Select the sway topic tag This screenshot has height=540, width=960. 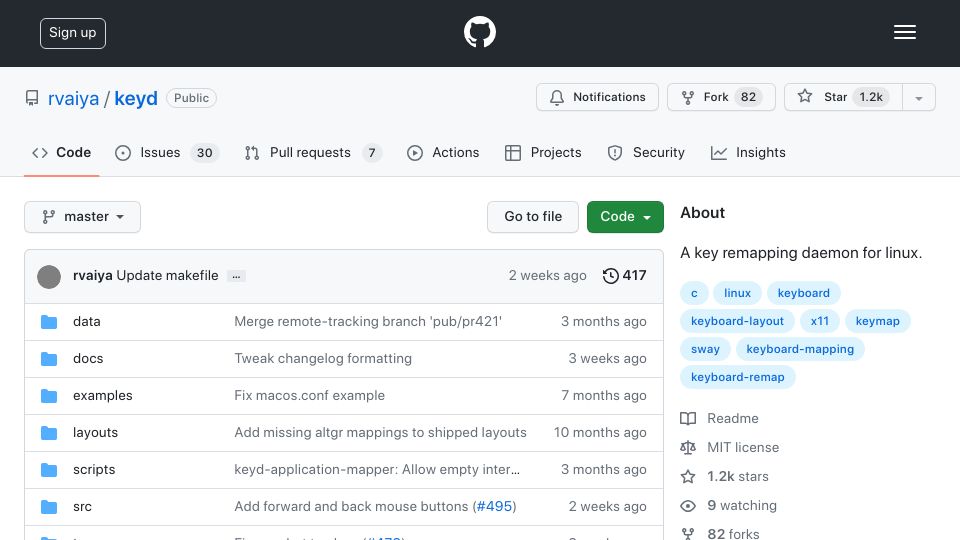[705, 350]
